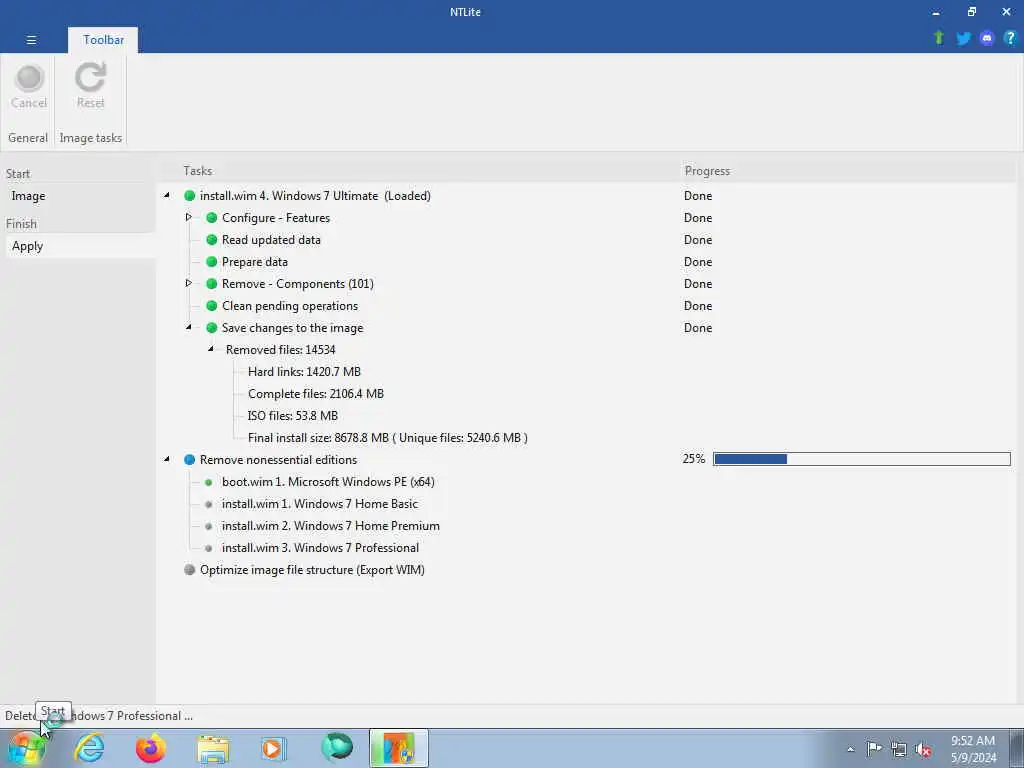Show hidden tray icons arrow
The height and width of the screenshot is (768, 1024).
coord(850,750)
